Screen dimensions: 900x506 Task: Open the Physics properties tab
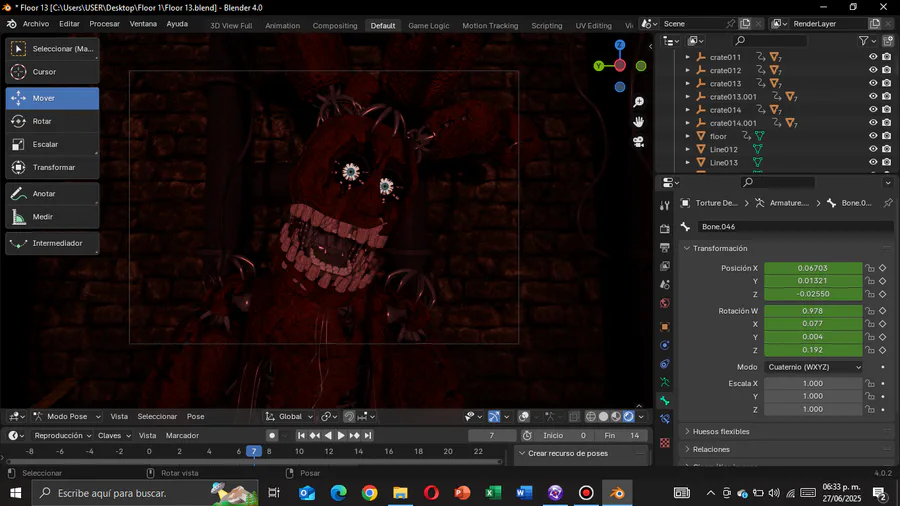click(x=665, y=345)
